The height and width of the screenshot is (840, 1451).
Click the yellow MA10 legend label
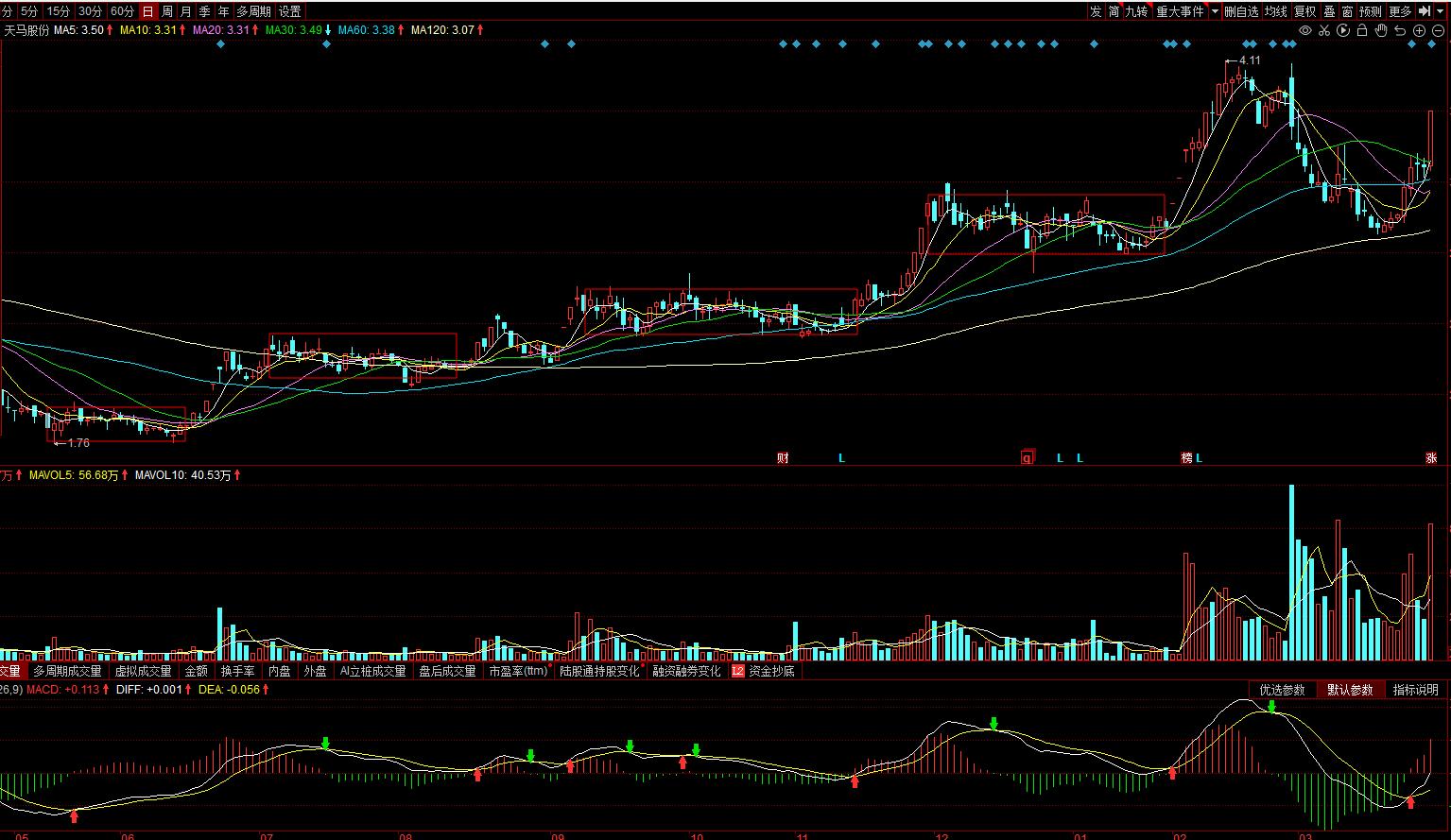point(149,30)
